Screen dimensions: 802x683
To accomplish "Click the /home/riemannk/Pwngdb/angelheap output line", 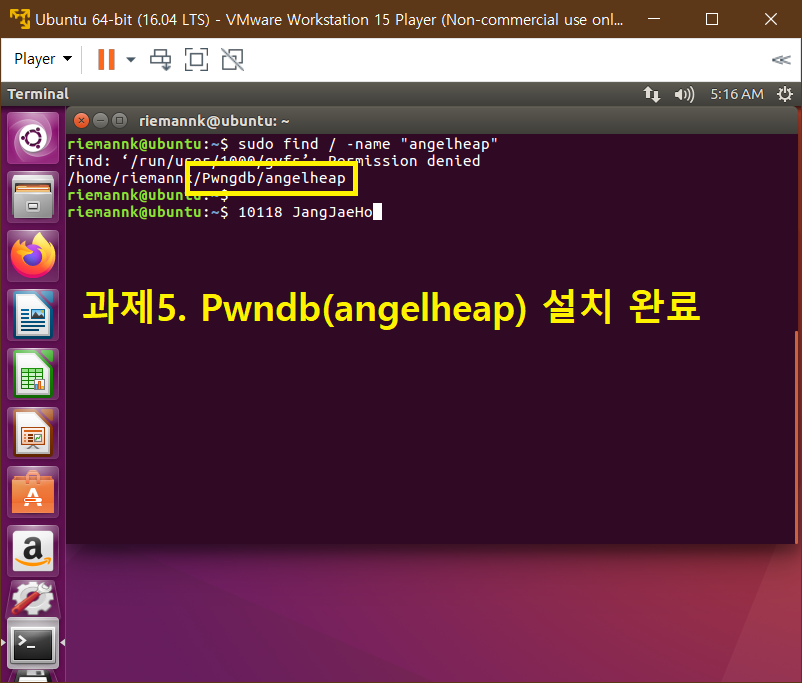I will tap(207, 178).
